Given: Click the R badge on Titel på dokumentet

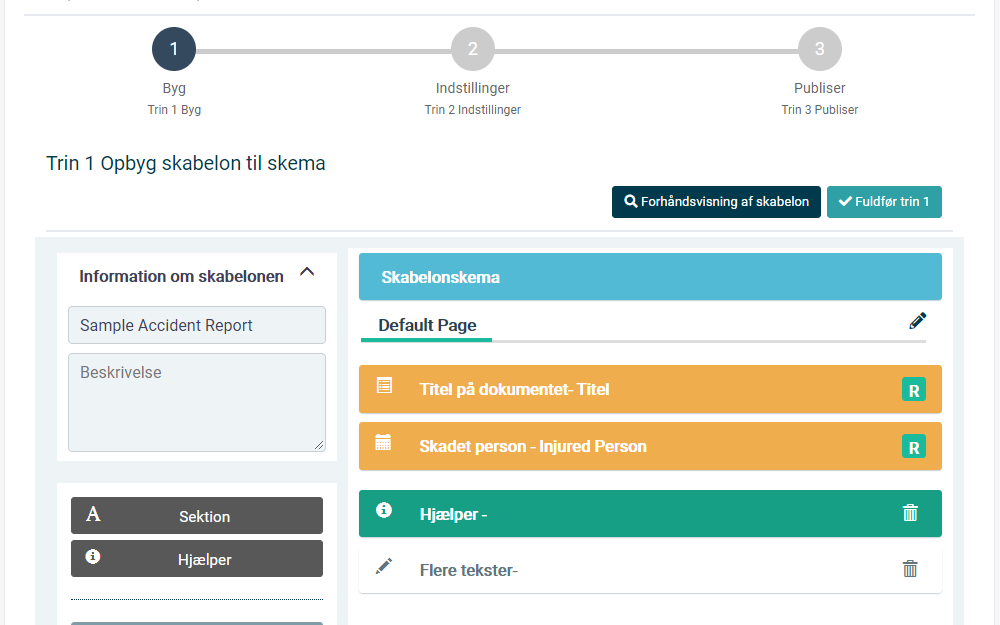Looking at the screenshot, I should tap(914, 390).
